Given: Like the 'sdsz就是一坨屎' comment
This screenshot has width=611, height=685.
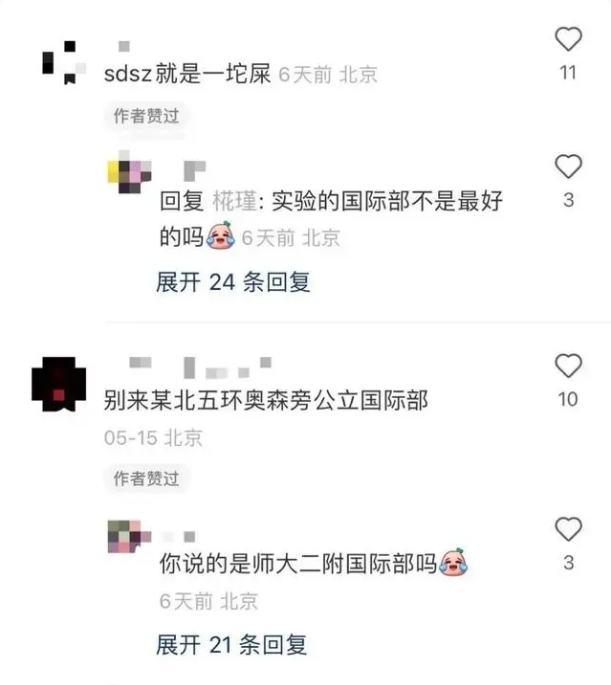Looking at the screenshot, I should point(568,39).
